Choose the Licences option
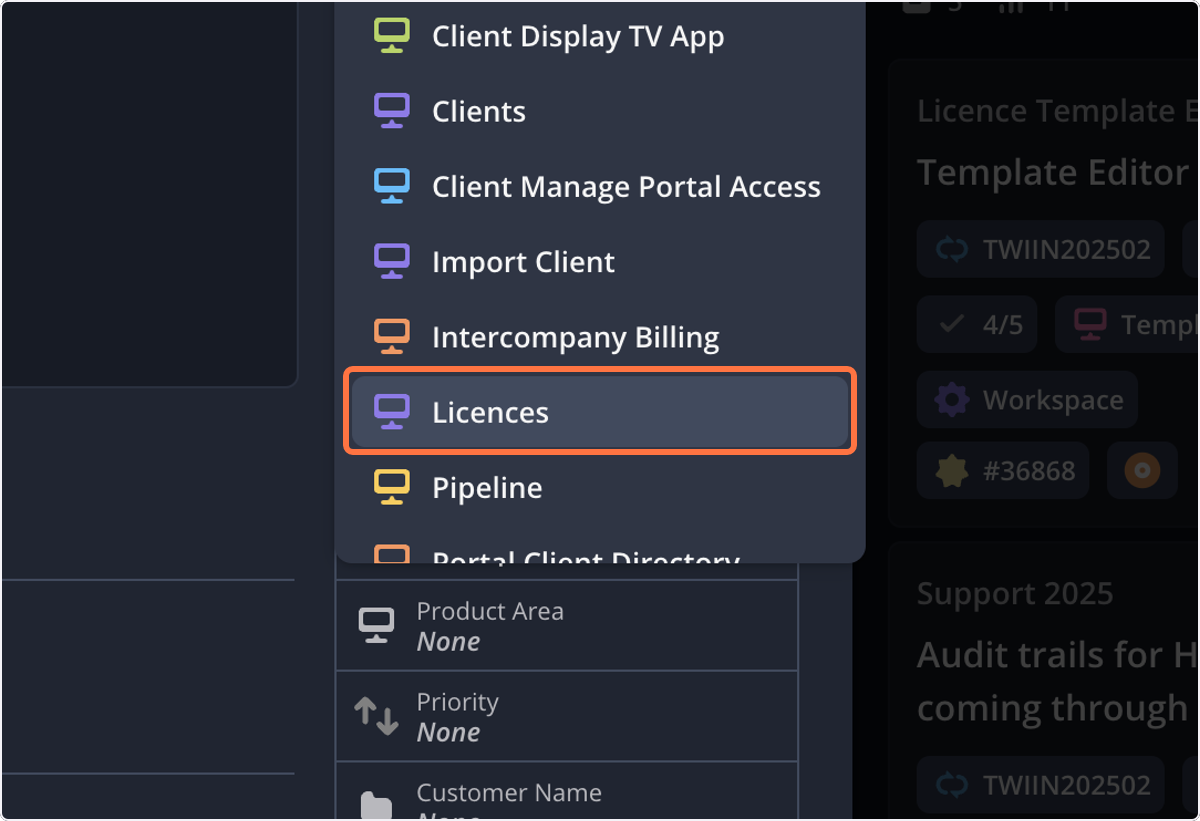 (x=600, y=412)
